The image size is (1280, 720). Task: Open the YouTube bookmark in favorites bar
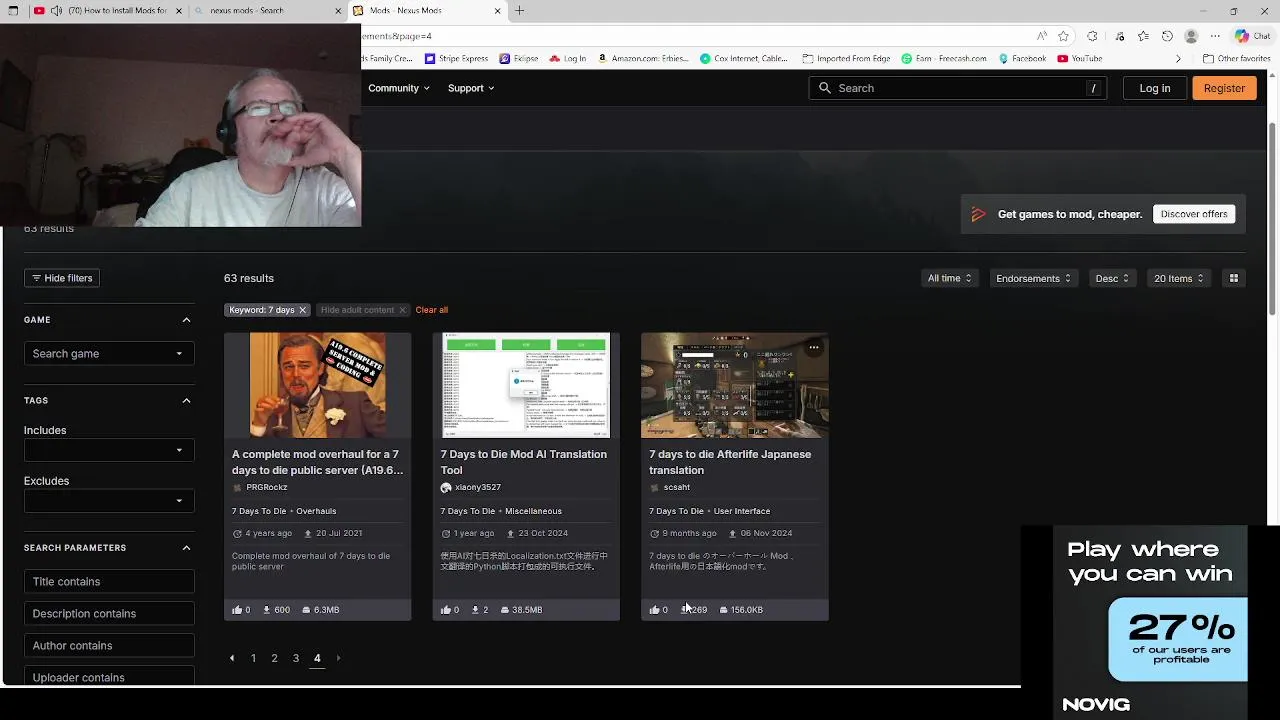coord(1080,59)
